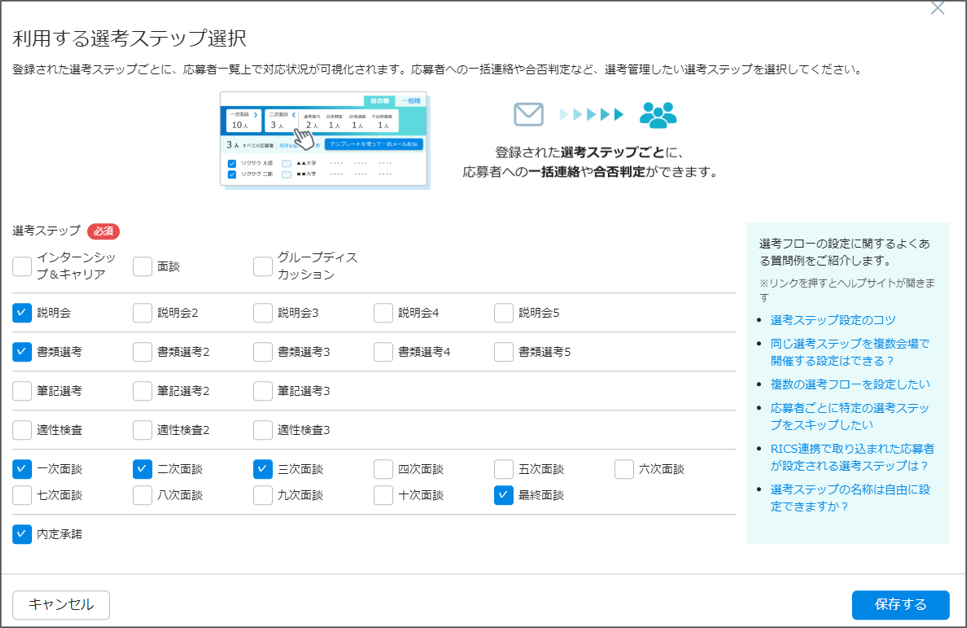Uncheck the 説明会 checkbox
Viewport: 967px width, 628px height.
(22, 313)
